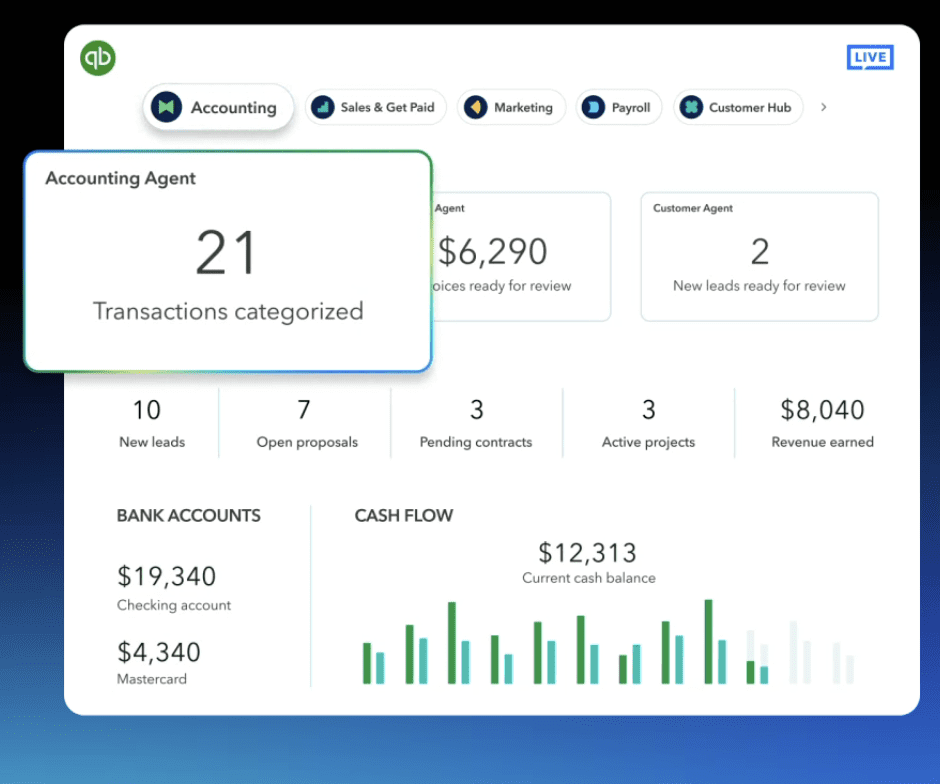Open the Accounting Agent card
The width and height of the screenshot is (940, 784).
pyautogui.click(x=228, y=261)
